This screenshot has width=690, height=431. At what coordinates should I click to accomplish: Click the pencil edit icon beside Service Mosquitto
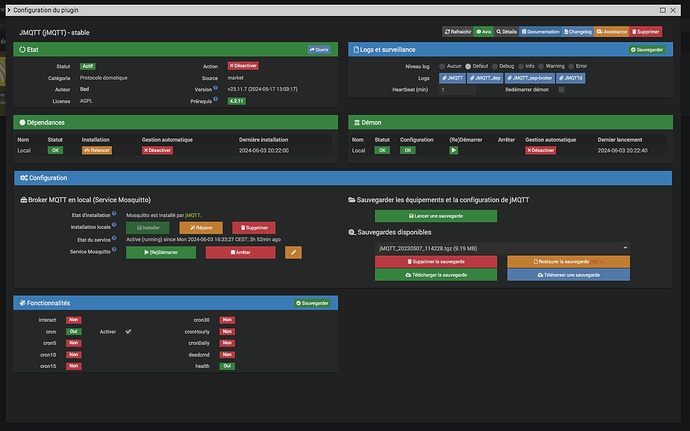(293, 252)
